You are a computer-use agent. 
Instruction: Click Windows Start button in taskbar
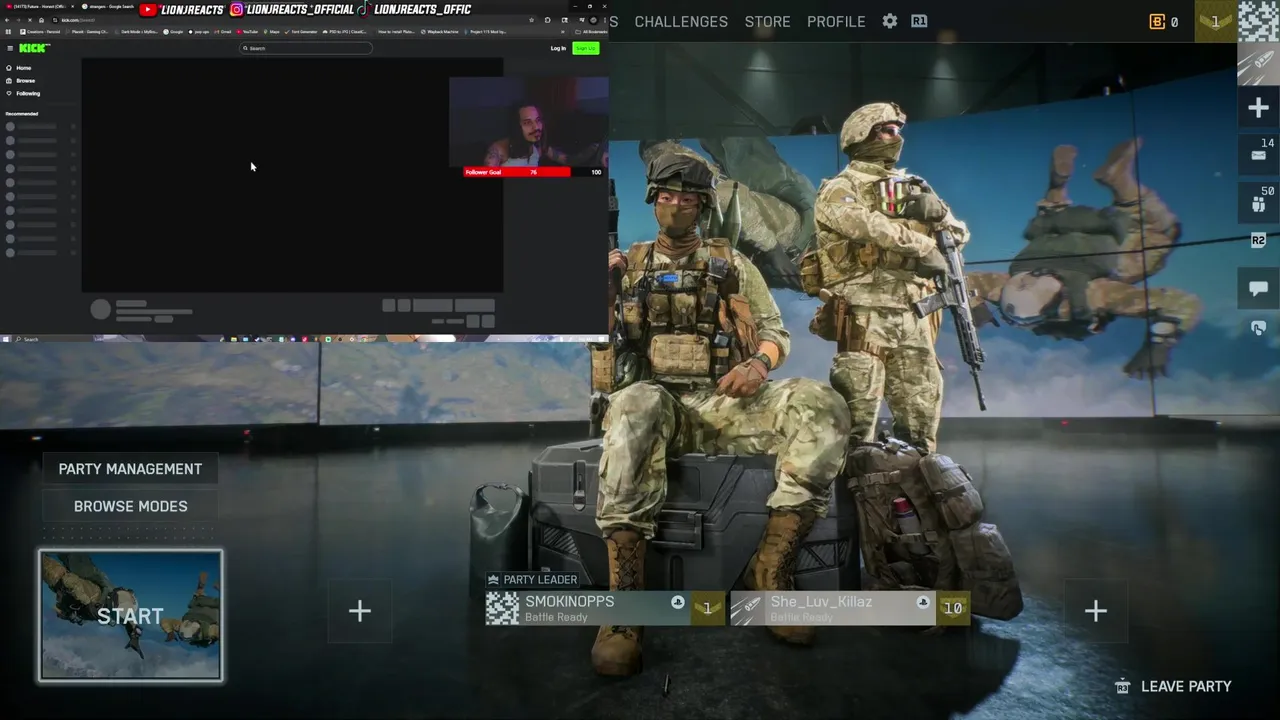[x=5, y=339]
